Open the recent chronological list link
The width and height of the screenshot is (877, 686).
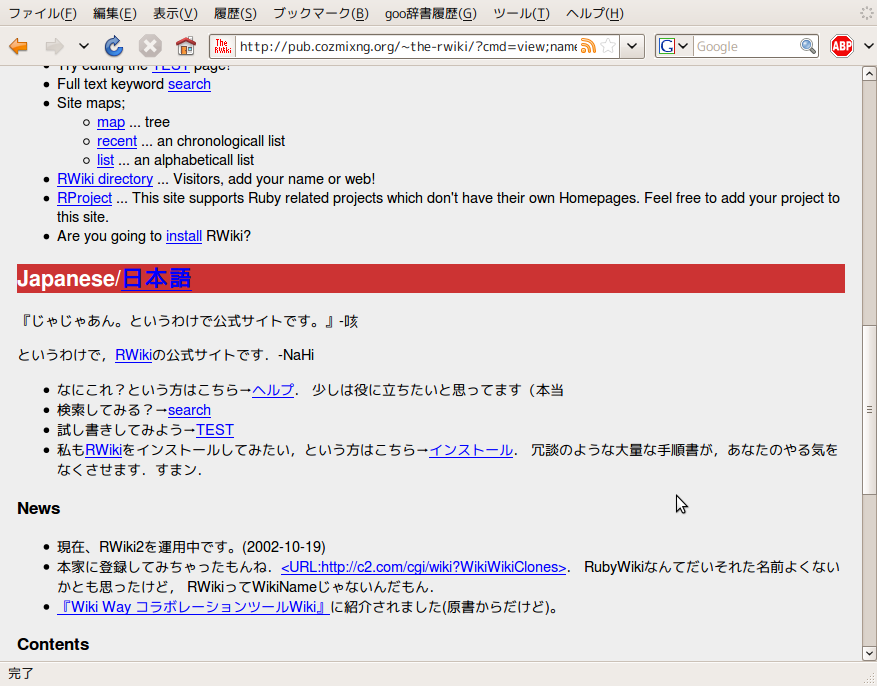tap(117, 141)
